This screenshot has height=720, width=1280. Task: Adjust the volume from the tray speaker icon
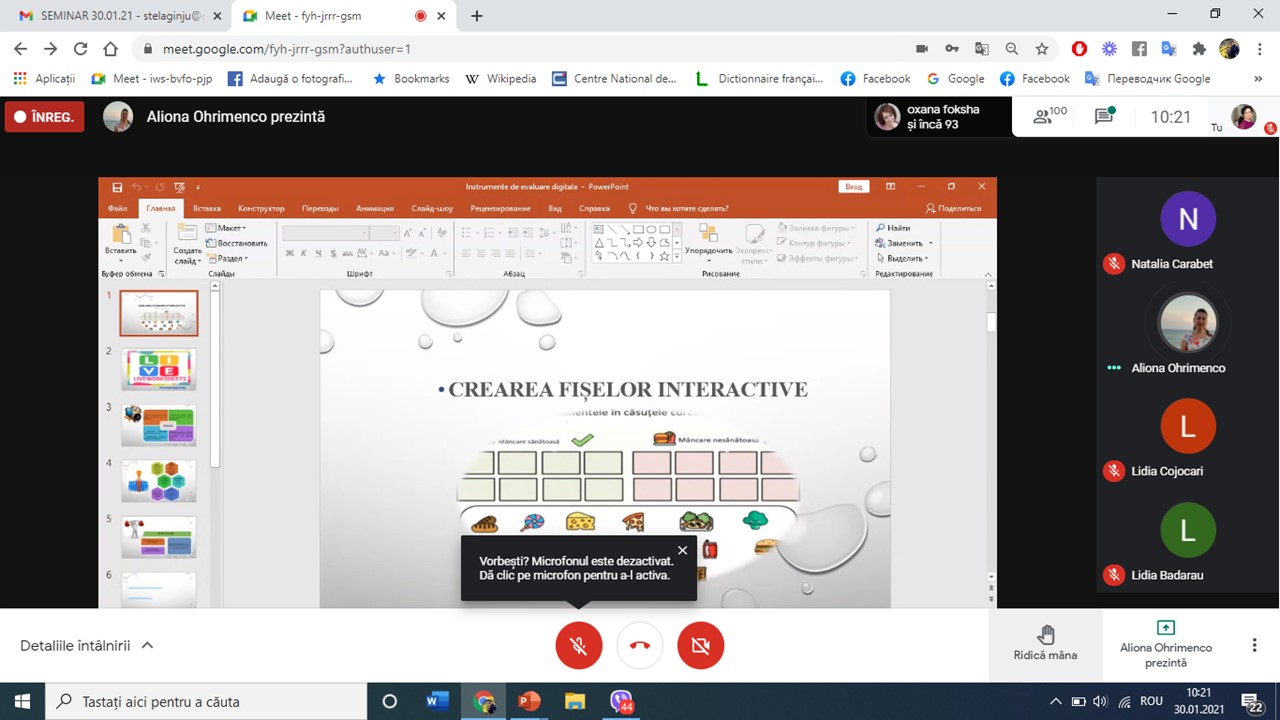pyautogui.click(x=1100, y=701)
